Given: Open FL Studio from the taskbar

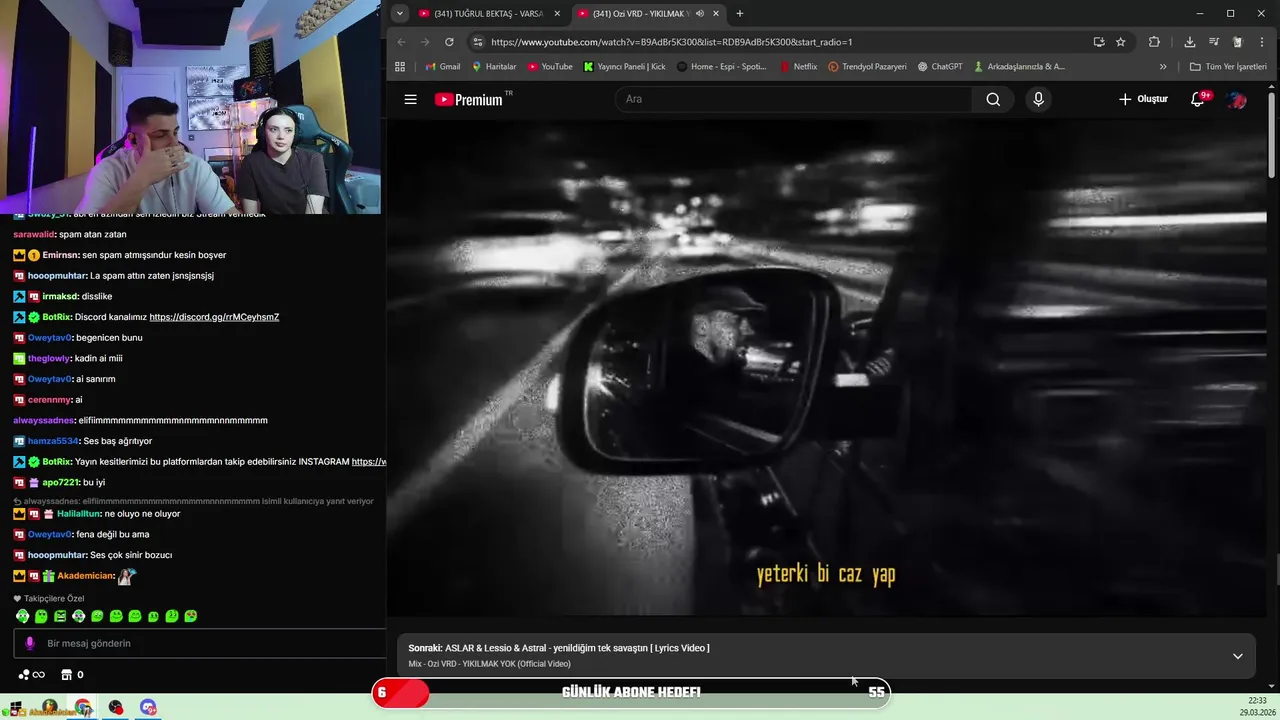Looking at the screenshot, I should 49,708.
